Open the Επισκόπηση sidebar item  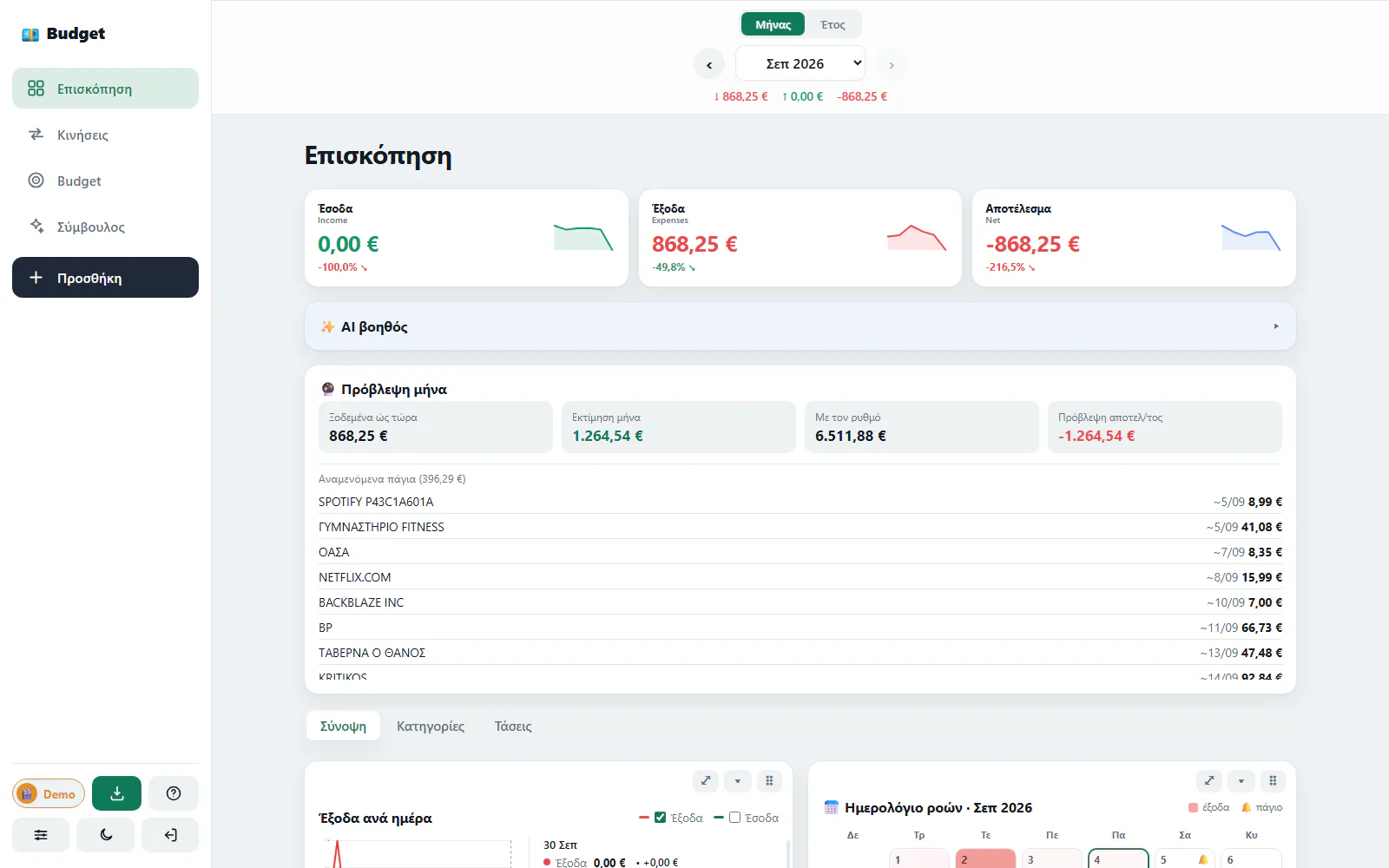point(105,89)
